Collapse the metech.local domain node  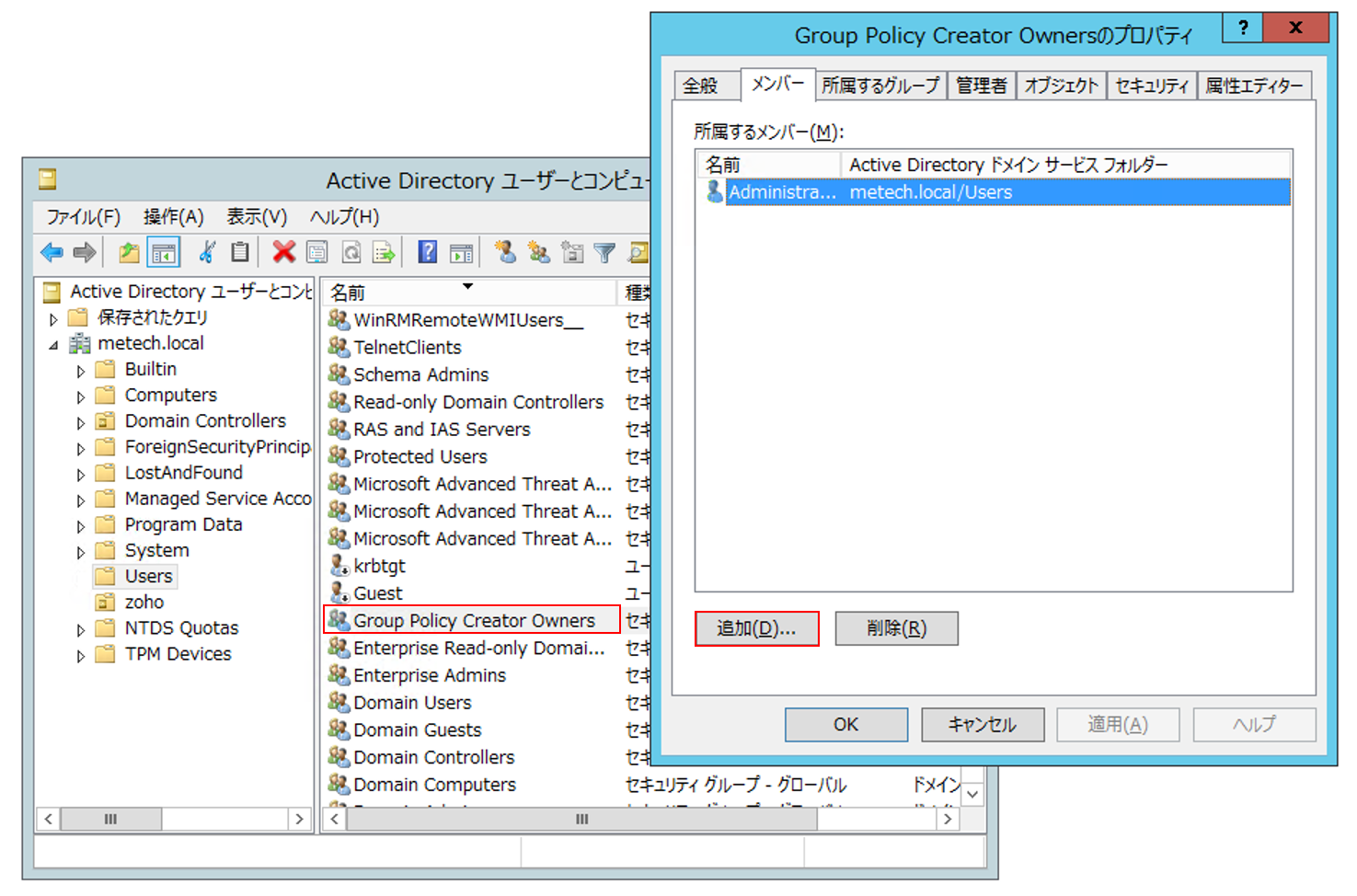click(x=53, y=345)
